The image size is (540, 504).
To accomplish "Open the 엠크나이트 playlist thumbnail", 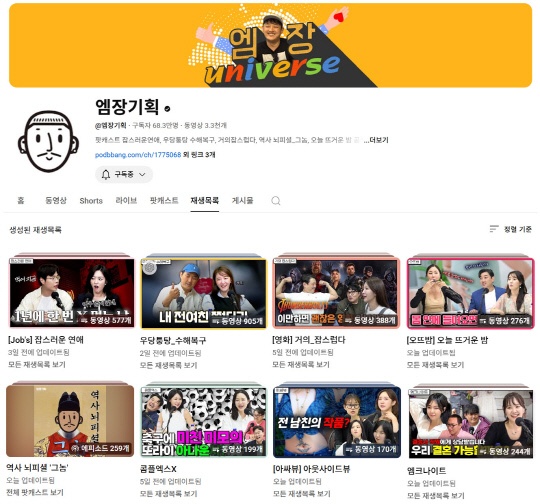I will click(470, 424).
